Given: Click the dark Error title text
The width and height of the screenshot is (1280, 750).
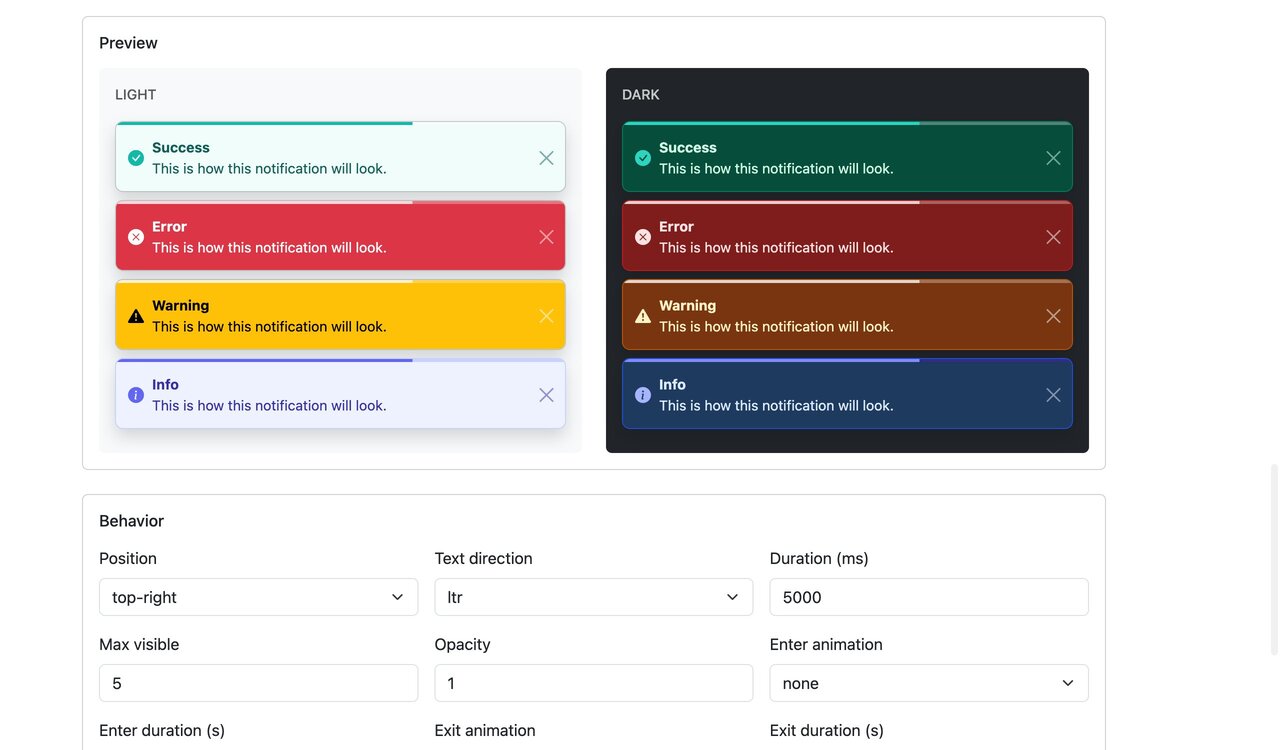Looking at the screenshot, I should pyautogui.click(x=677, y=226).
